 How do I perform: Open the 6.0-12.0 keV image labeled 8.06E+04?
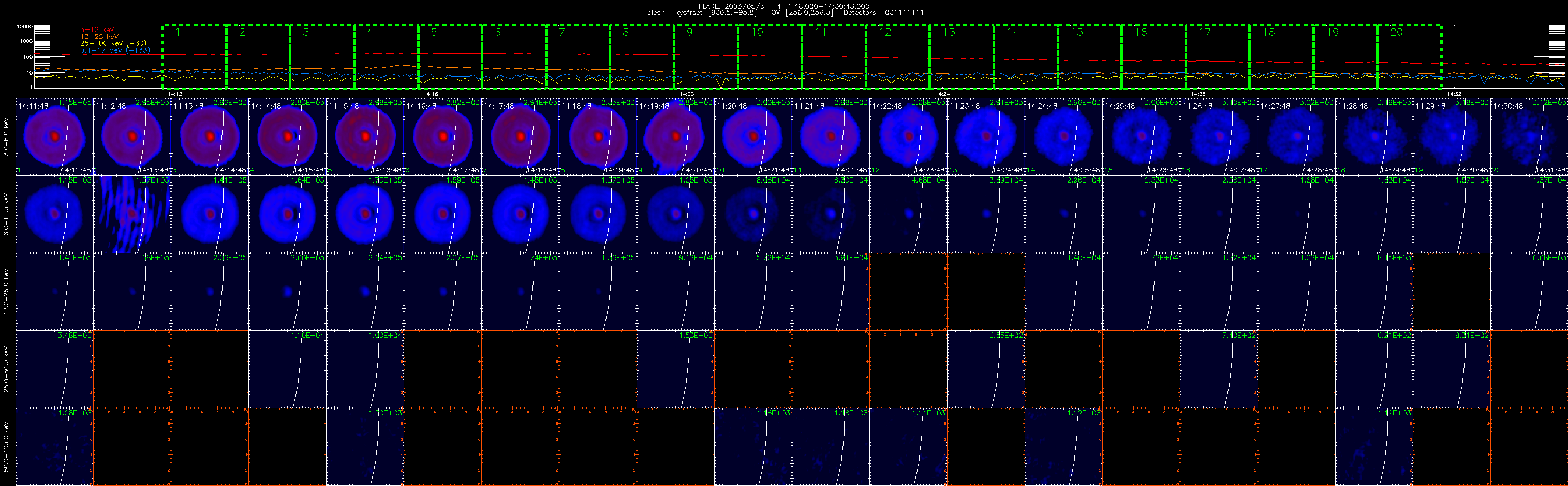click(753, 214)
